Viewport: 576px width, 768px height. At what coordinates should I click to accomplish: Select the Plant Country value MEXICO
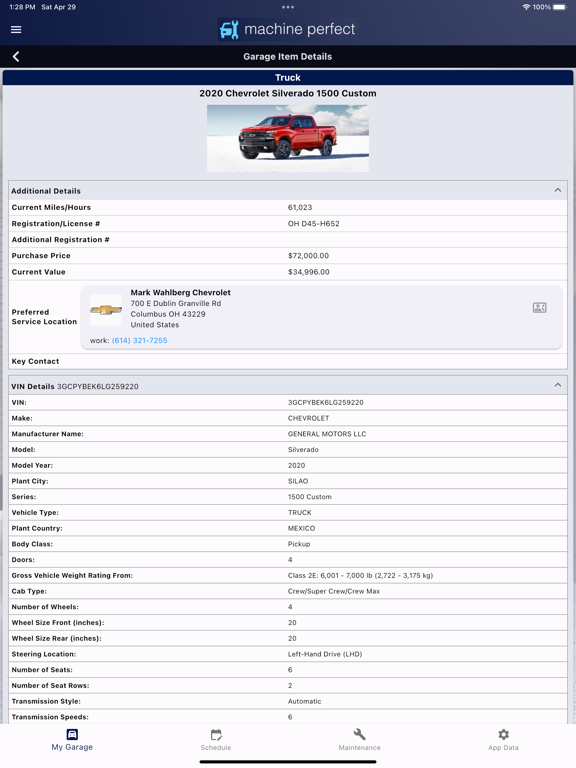301,528
